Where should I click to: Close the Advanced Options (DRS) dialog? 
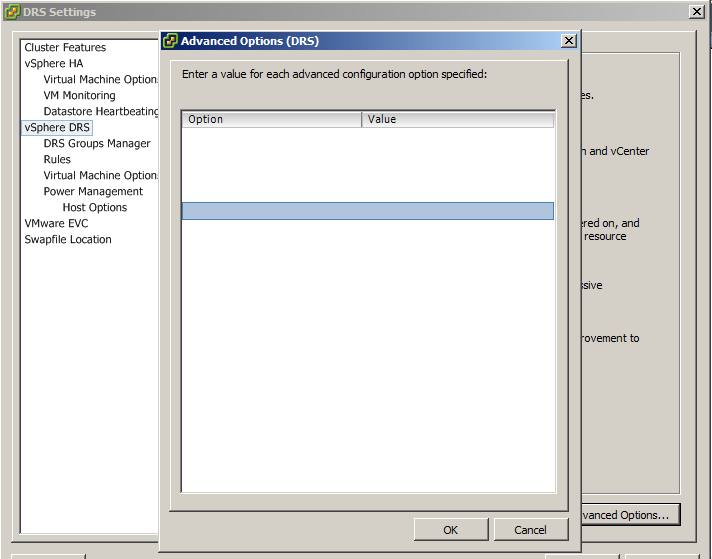(569, 41)
